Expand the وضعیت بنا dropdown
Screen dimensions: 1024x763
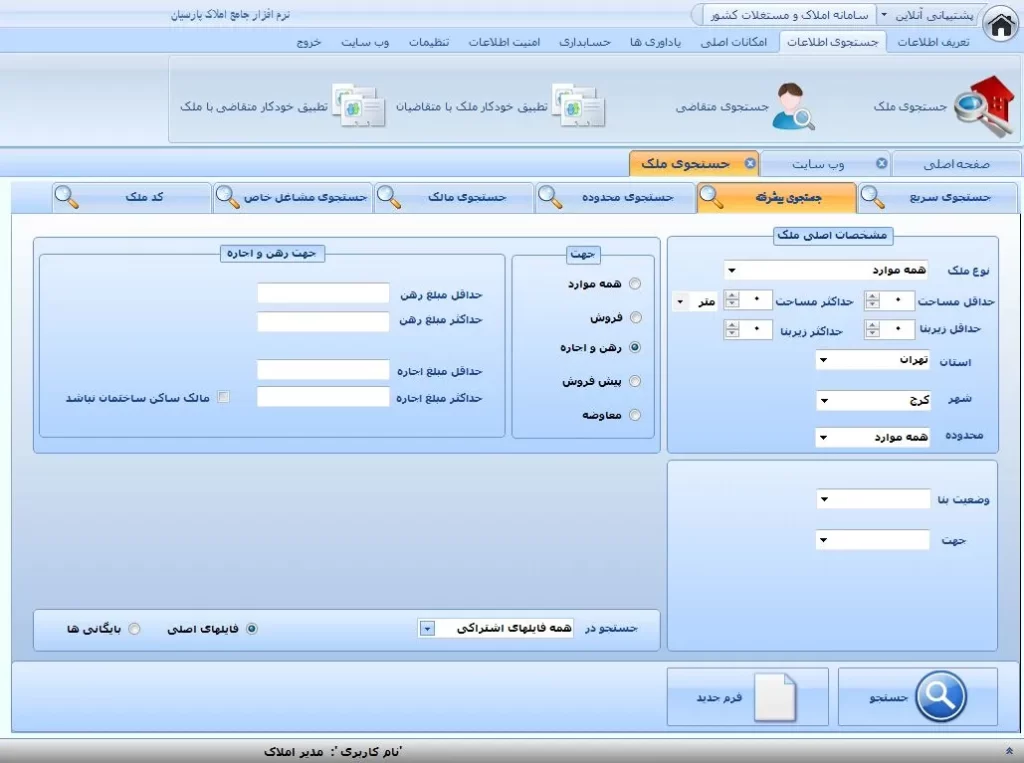[x=822, y=499]
